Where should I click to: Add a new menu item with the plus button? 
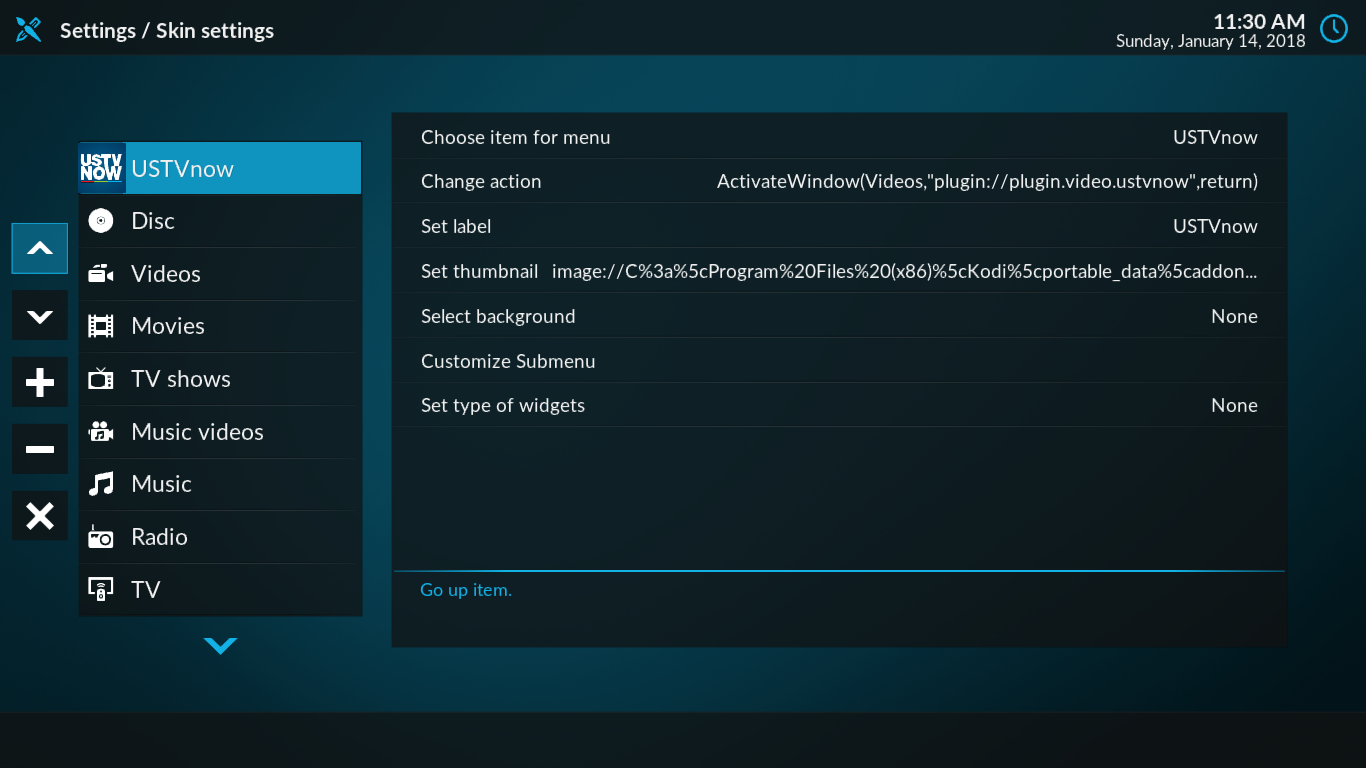[x=39, y=382]
